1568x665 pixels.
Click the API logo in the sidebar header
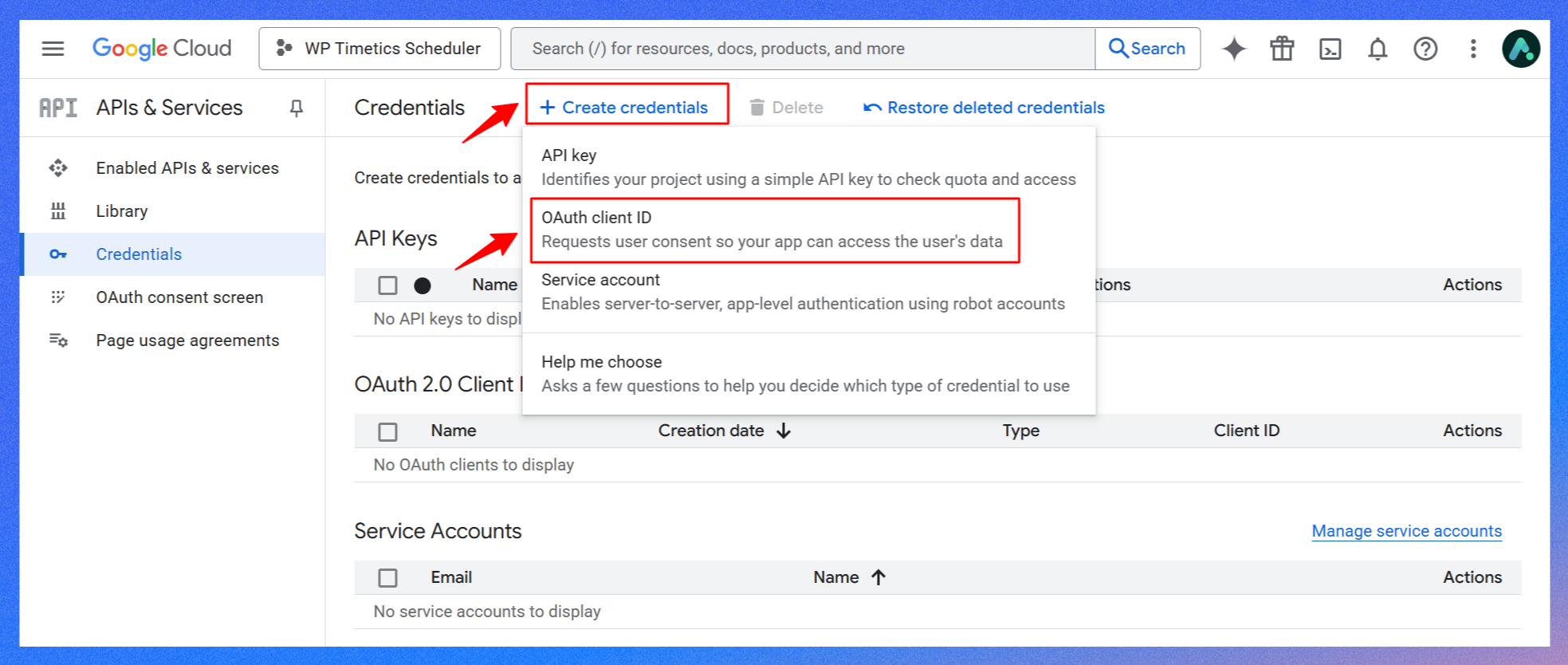[x=58, y=108]
